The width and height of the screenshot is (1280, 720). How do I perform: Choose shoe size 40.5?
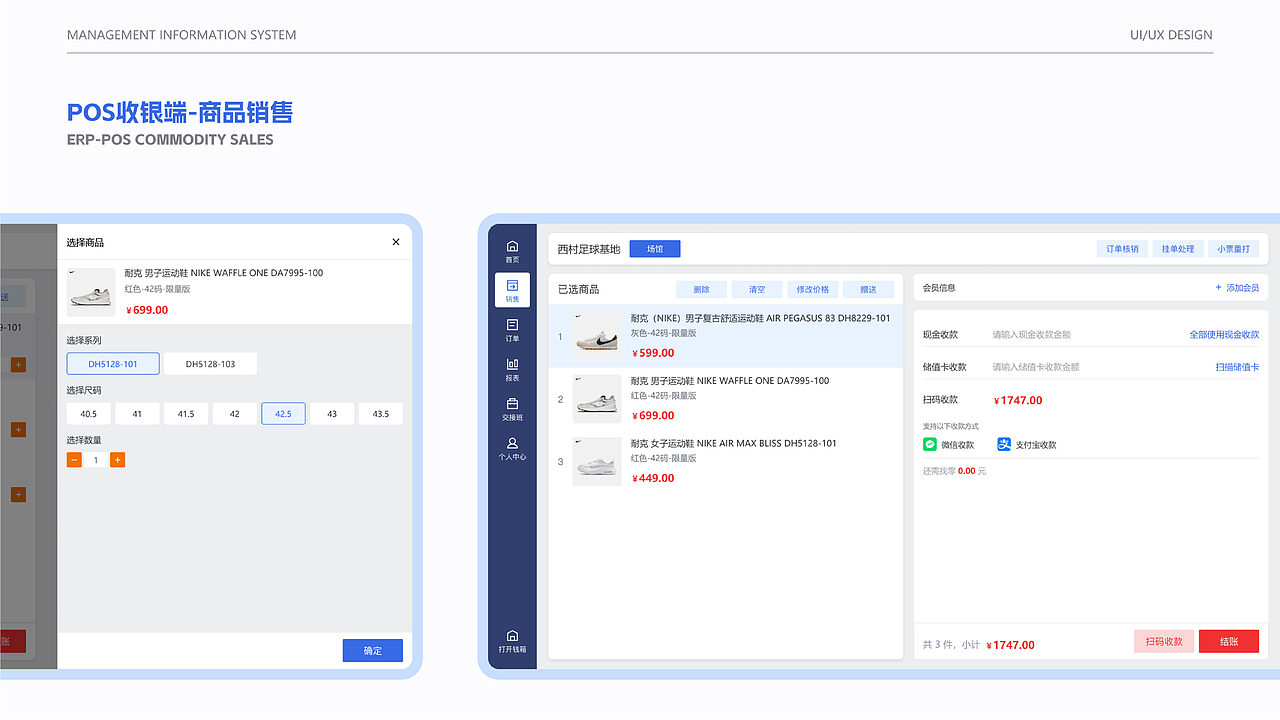[x=89, y=413]
